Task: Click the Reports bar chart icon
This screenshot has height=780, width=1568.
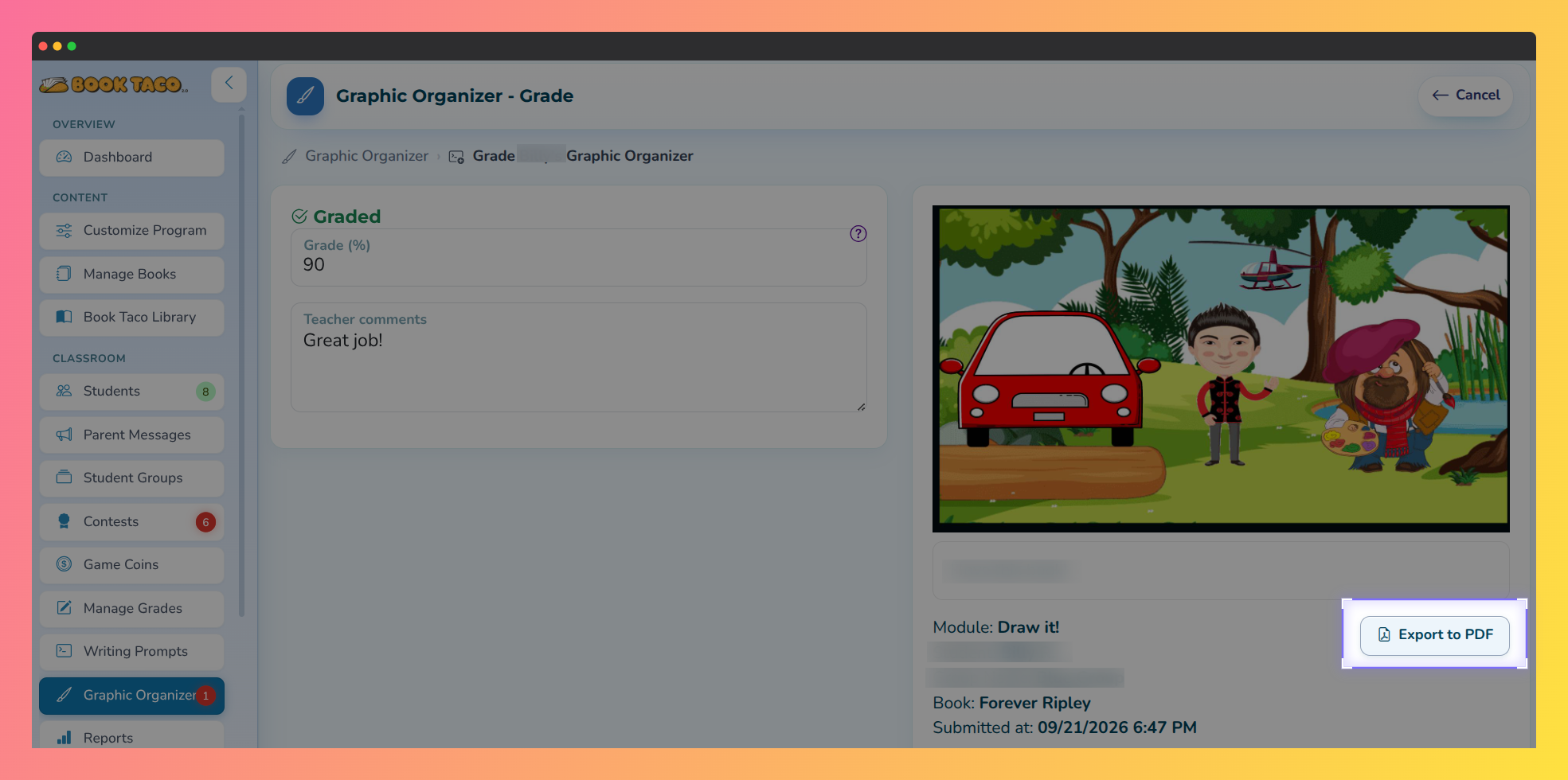Action: (x=65, y=738)
